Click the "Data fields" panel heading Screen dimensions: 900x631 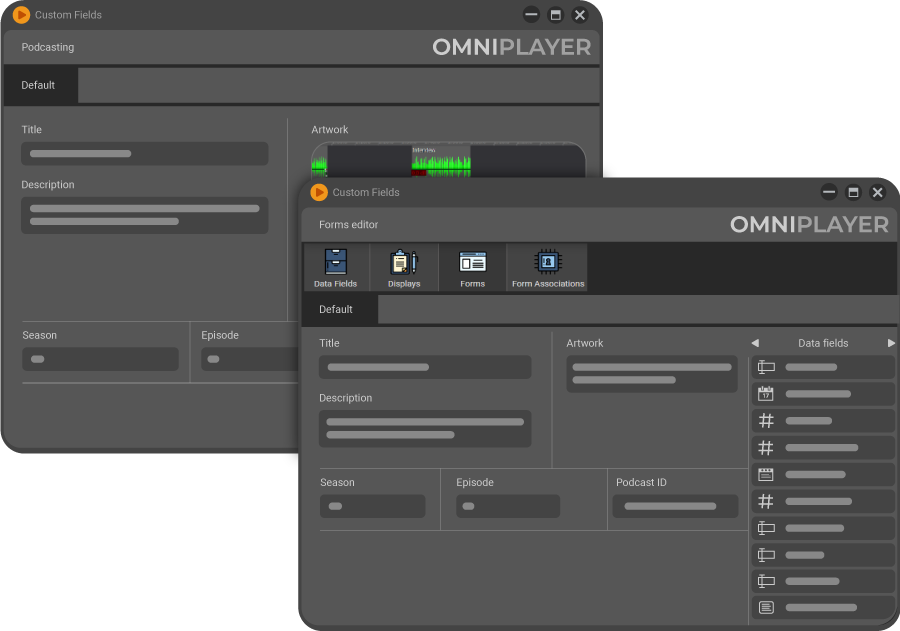tap(823, 343)
